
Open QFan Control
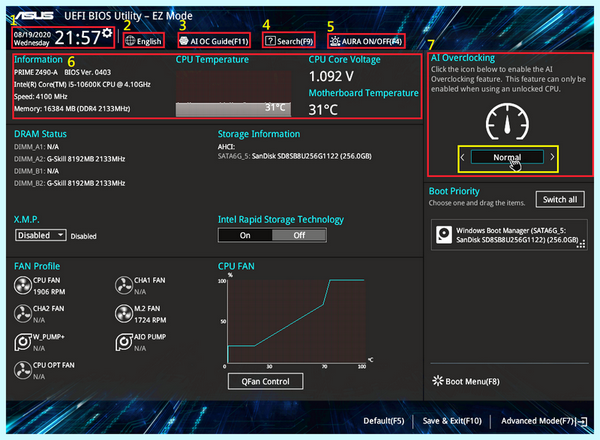[266, 381]
